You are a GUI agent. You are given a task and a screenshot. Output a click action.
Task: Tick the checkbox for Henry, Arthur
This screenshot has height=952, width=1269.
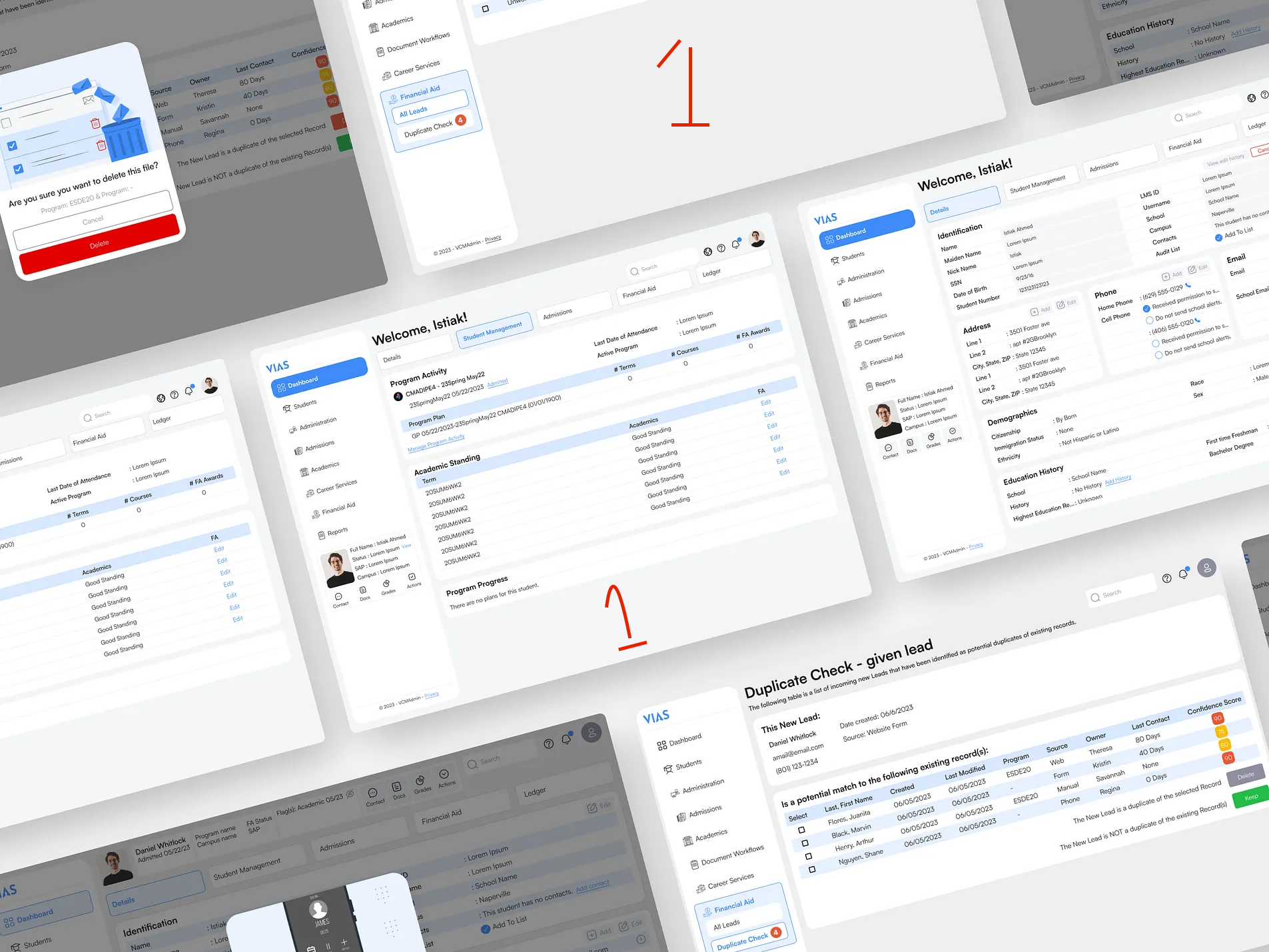click(809, 856)
